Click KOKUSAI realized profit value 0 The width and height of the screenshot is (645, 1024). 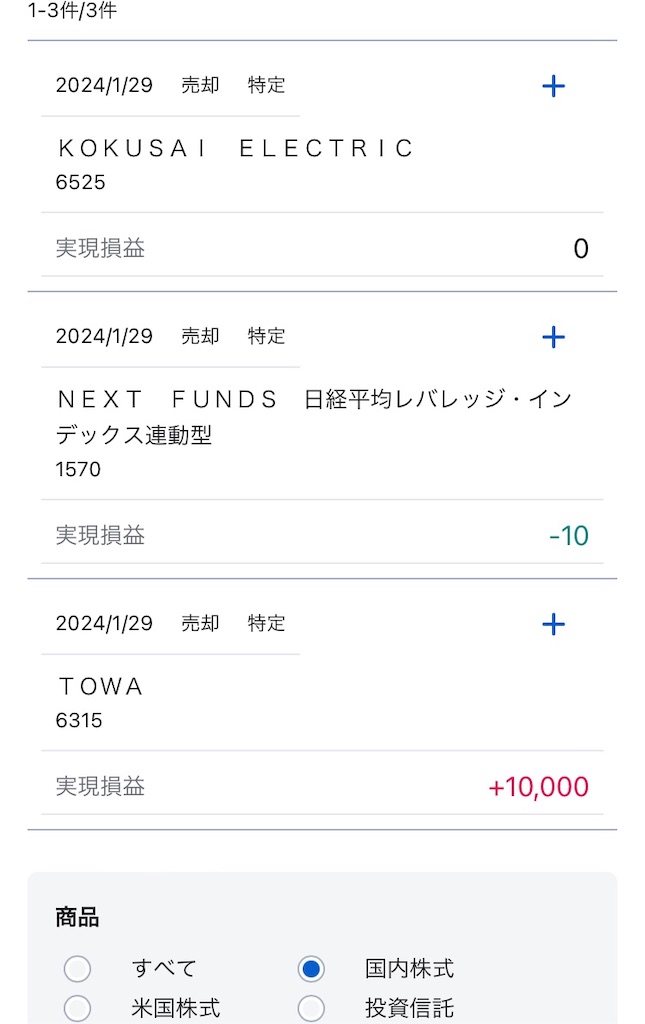click(x=581, y=248)
